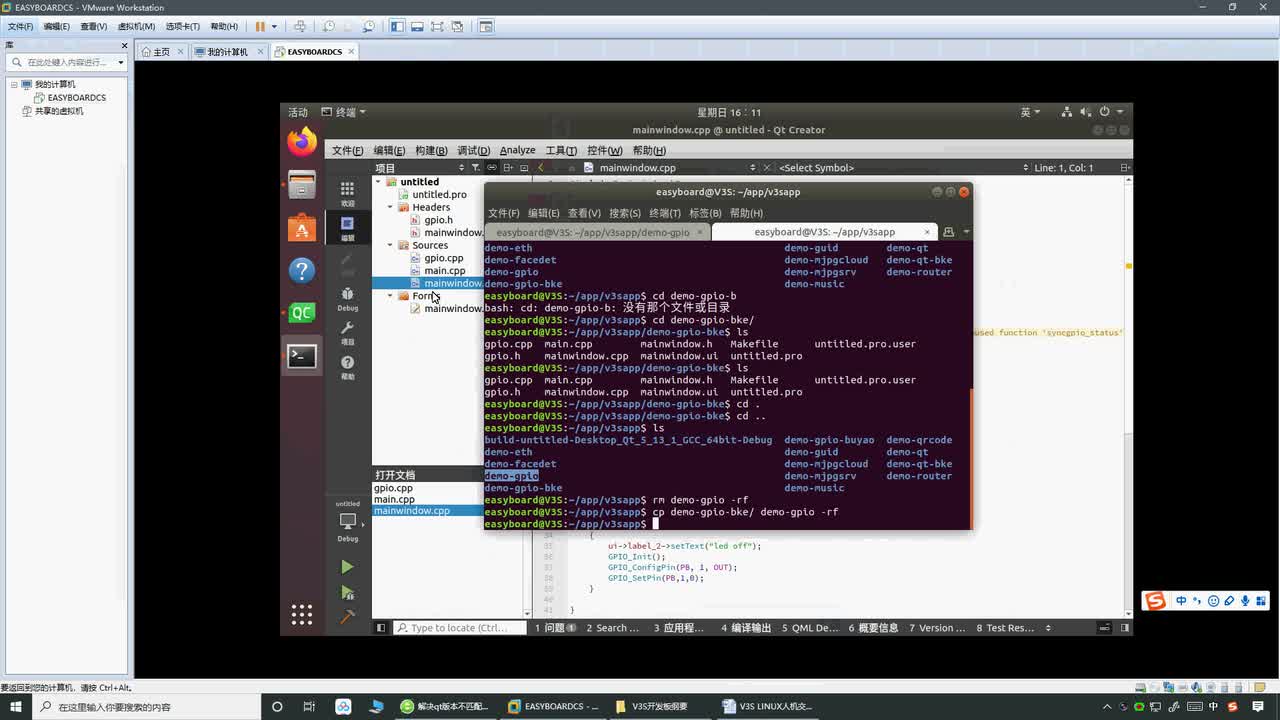Select main.cpp in open documents list
The height and width of the screenshot is (720, 1280).
click(394, 499)
